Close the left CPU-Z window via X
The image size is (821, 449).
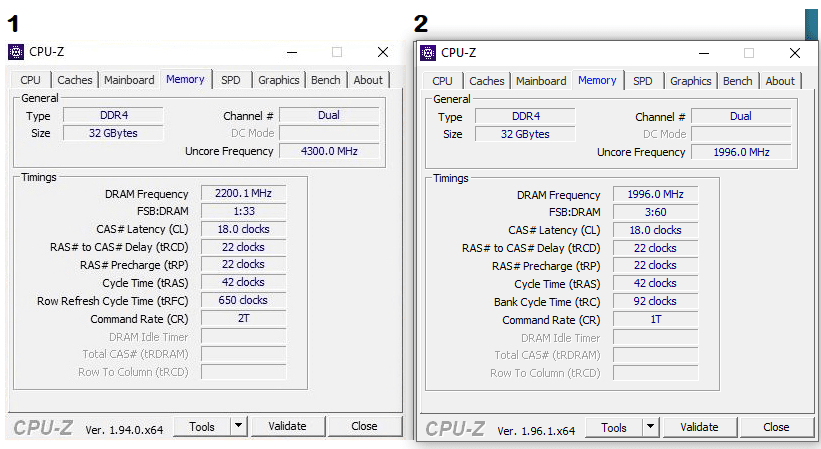[x=383, y=52]
